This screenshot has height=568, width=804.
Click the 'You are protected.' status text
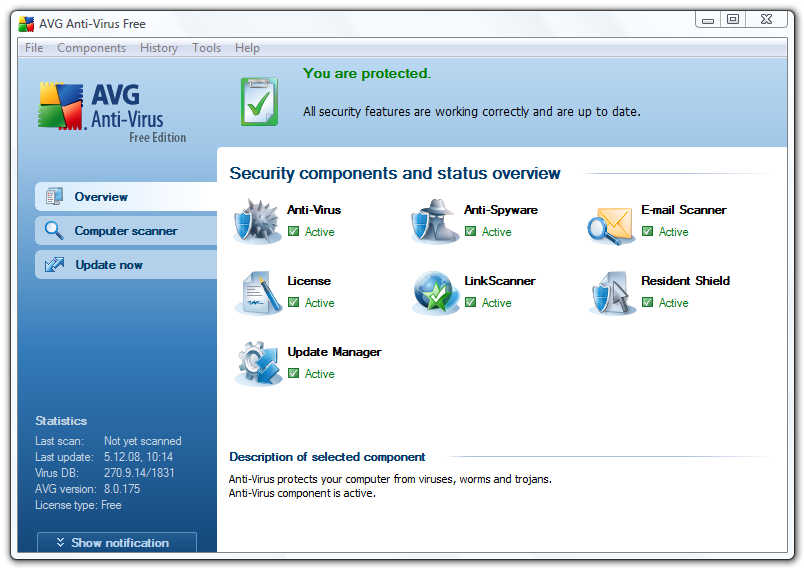click(x=367, y=73)
